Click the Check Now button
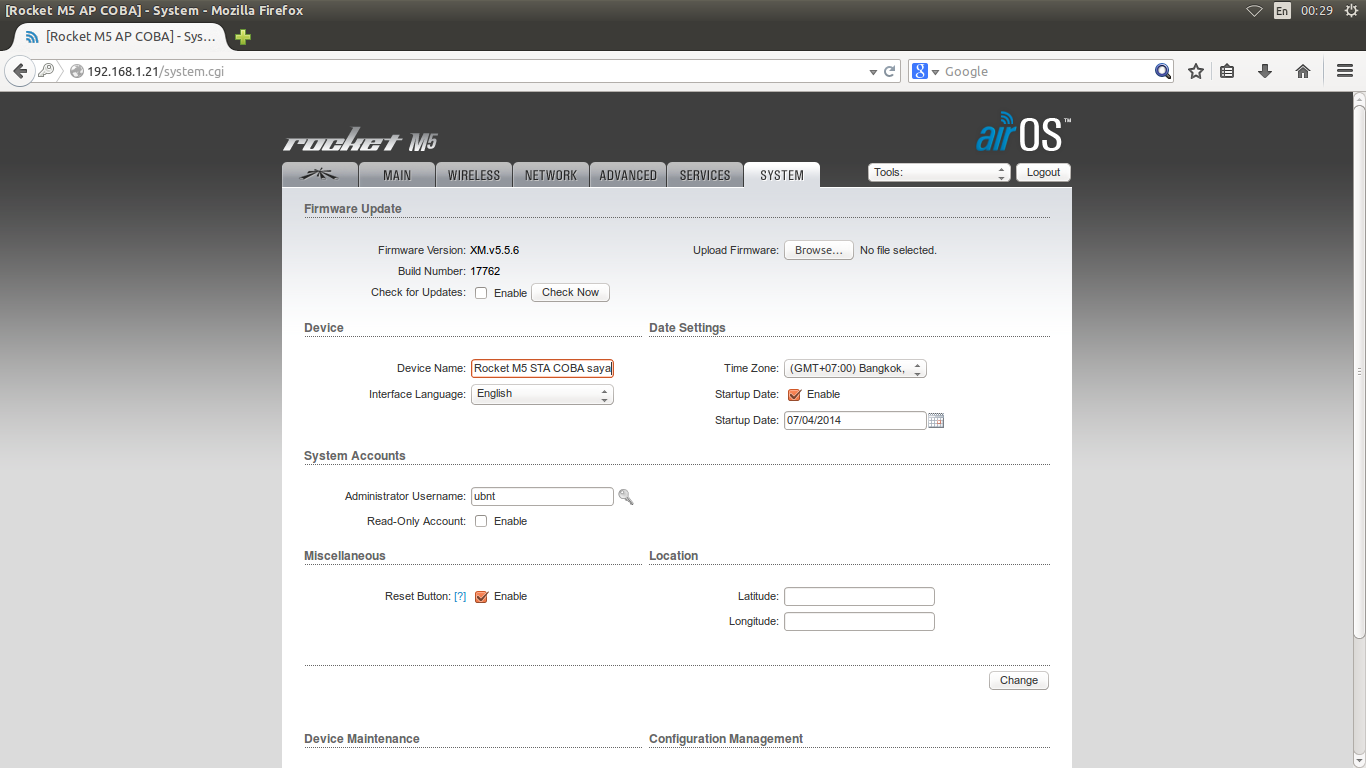The image size is (1366, 768). [570, 292]
